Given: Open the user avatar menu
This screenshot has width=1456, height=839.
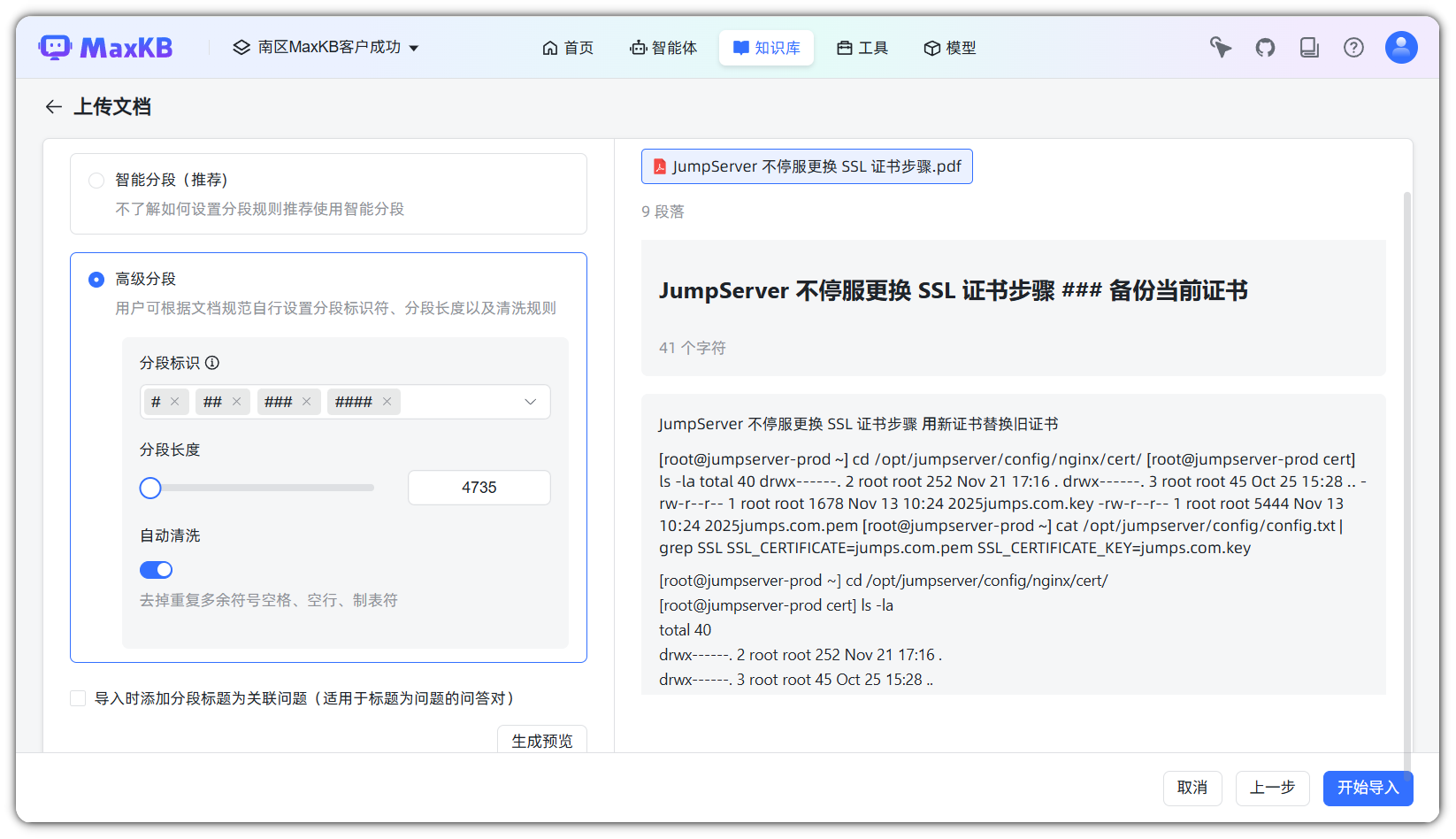Looking at the screenshot, I should coord(1401,48).
